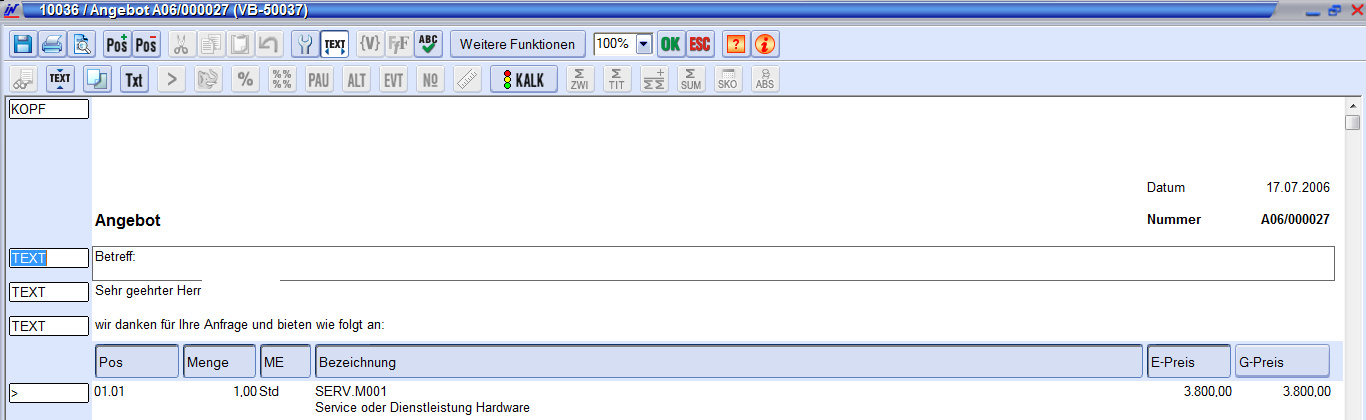This screenshot has height=420, width=1366.
Task: Run the ABC spell check
Action: (429, 44)
